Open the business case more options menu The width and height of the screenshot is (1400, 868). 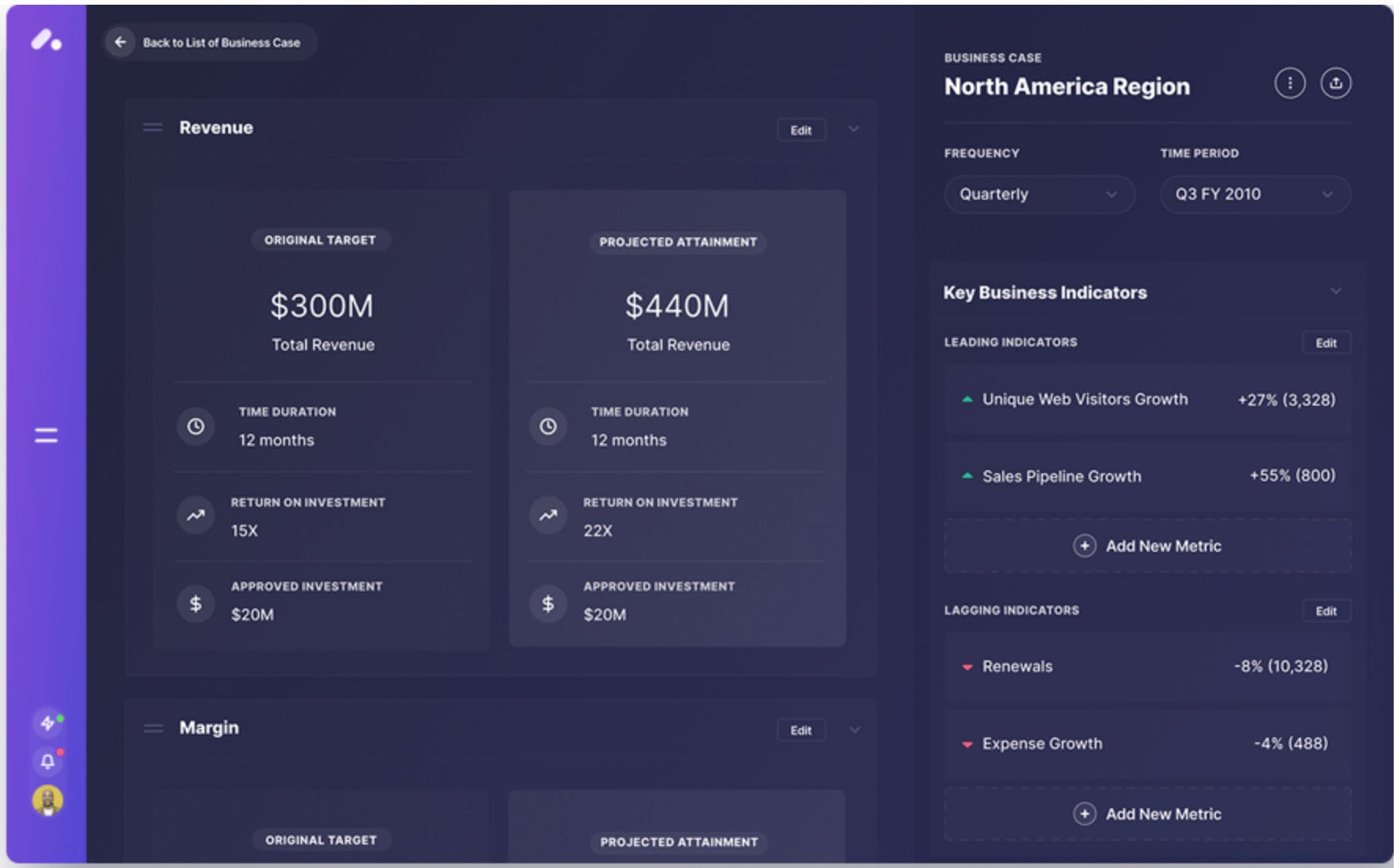(1290, 83)
